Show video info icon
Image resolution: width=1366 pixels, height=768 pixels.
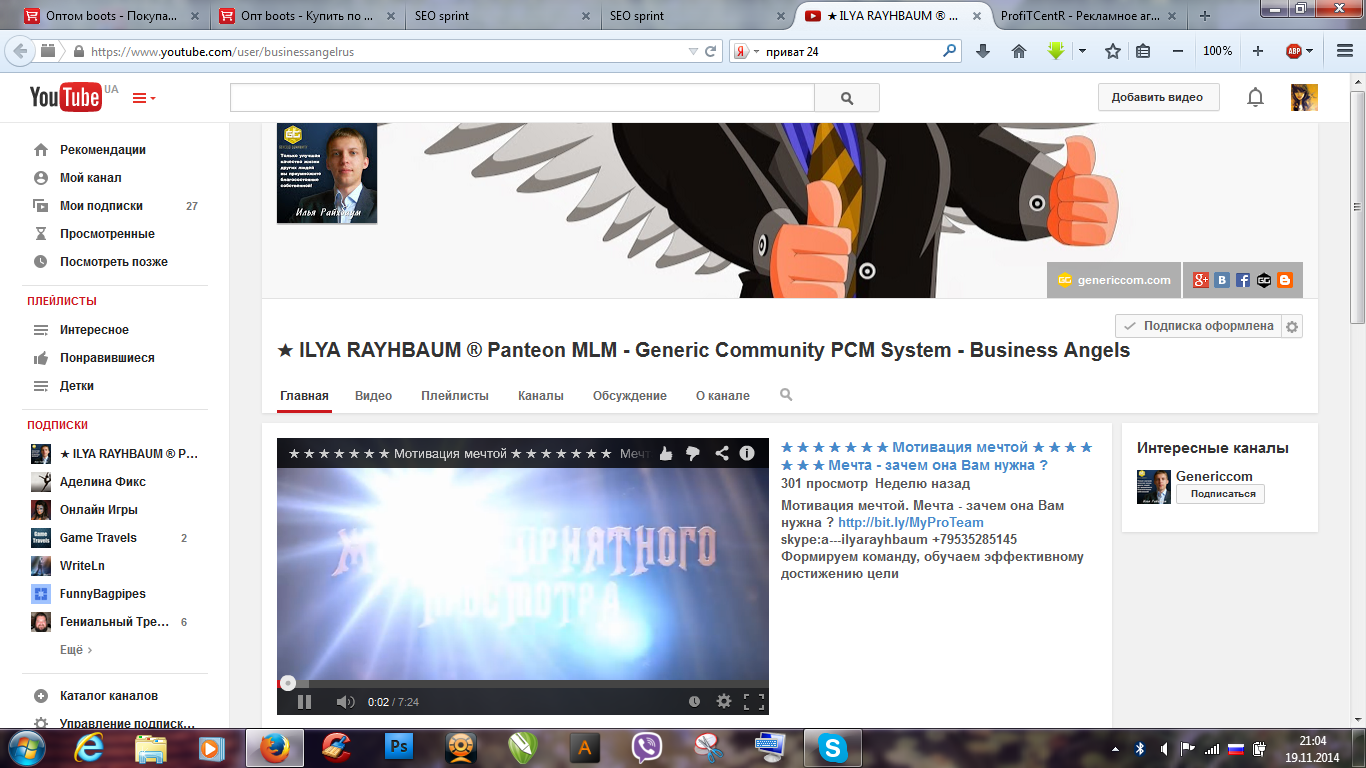[747, 453]
